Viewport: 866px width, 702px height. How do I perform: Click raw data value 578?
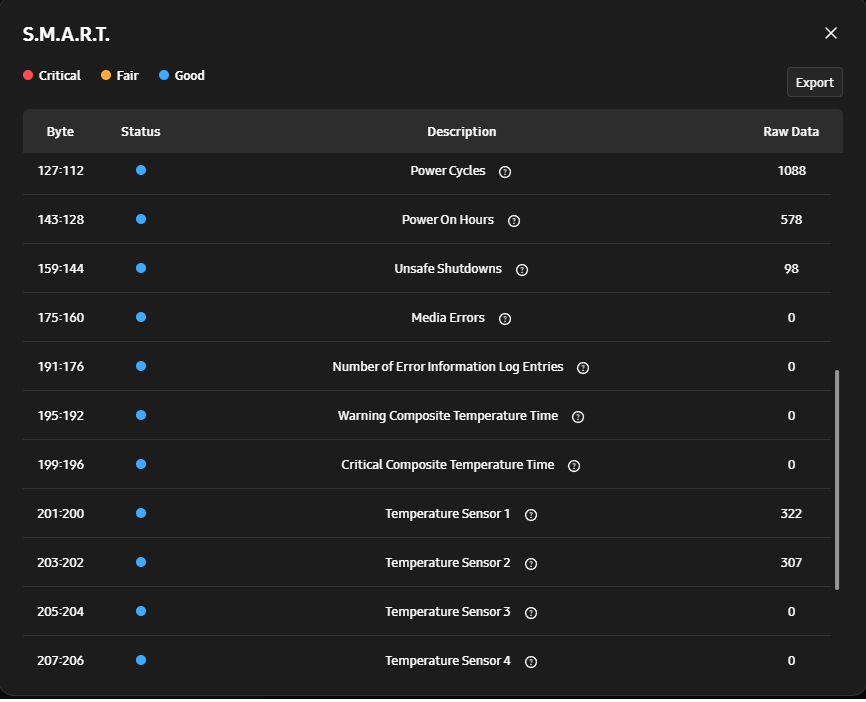[x=791, y=220]
